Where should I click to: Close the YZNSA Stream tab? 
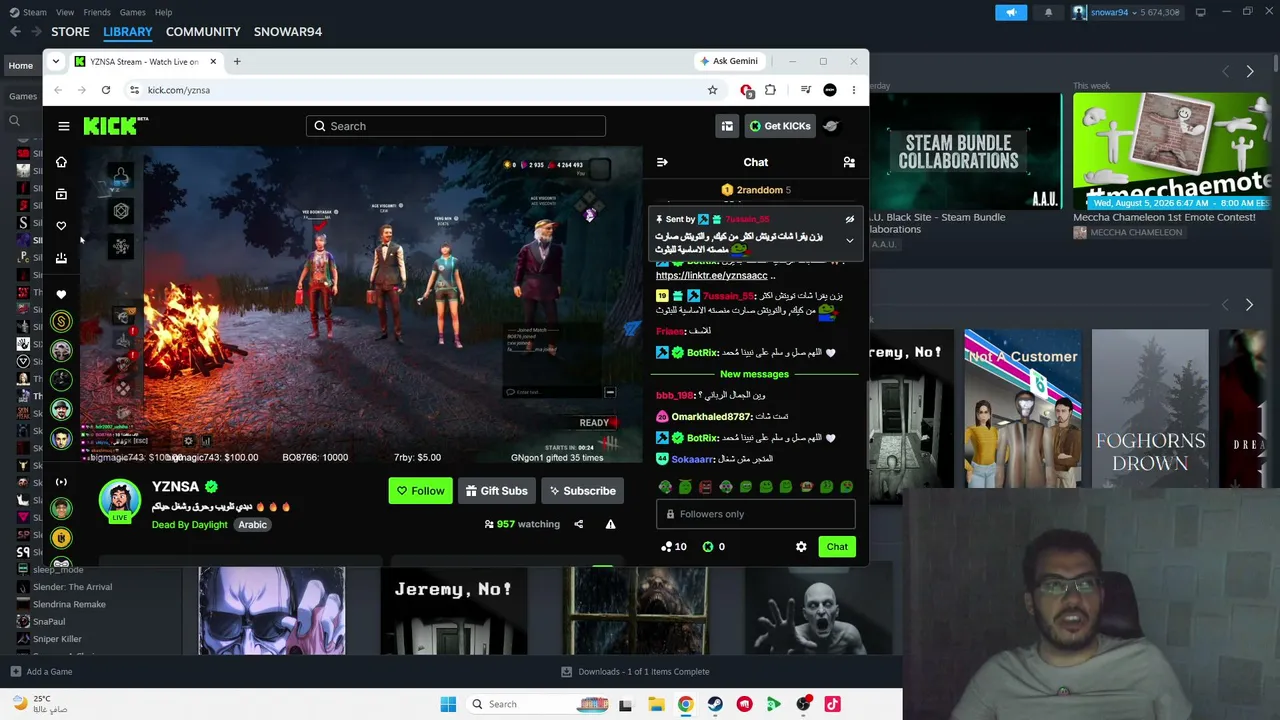(x=213, y=62)
